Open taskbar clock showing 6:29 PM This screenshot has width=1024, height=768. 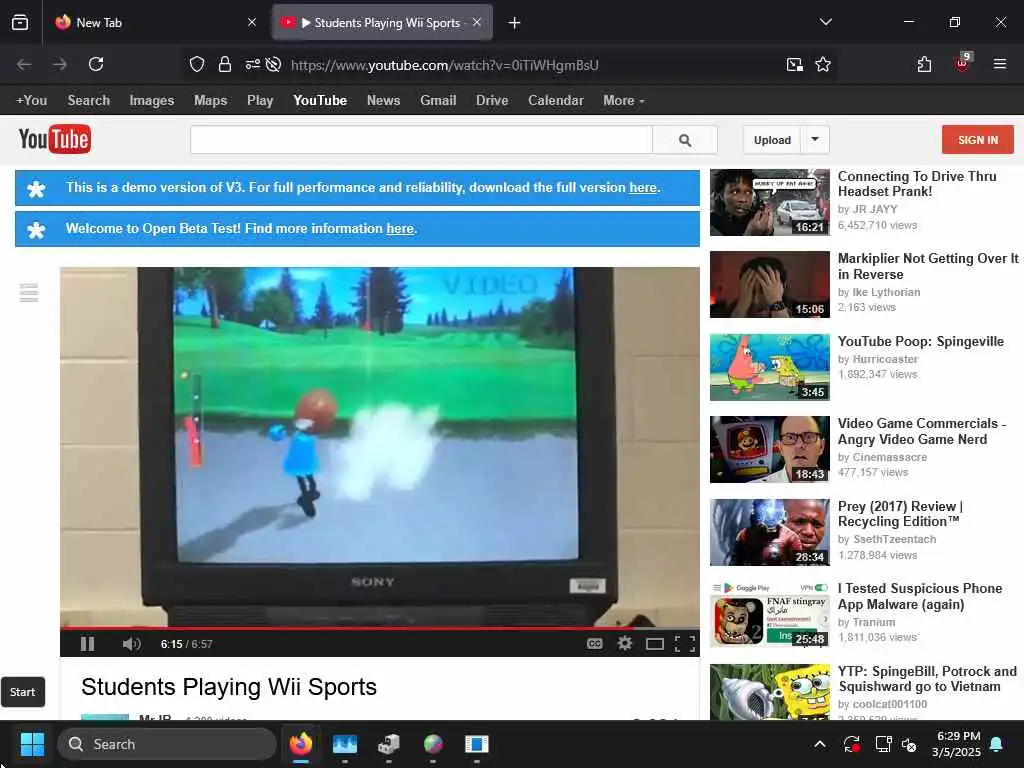pos(957,744)
